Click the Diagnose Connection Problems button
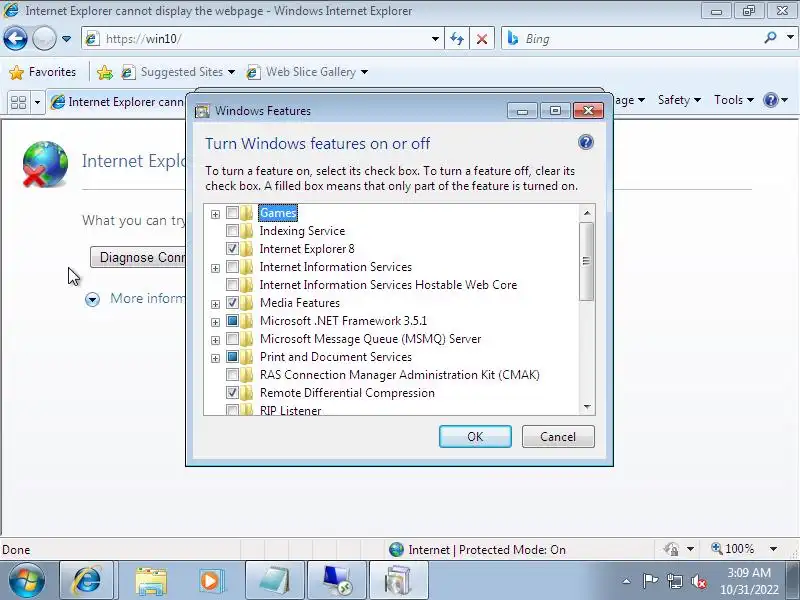Viewport: 800px width, 600px height. point(138,257)
